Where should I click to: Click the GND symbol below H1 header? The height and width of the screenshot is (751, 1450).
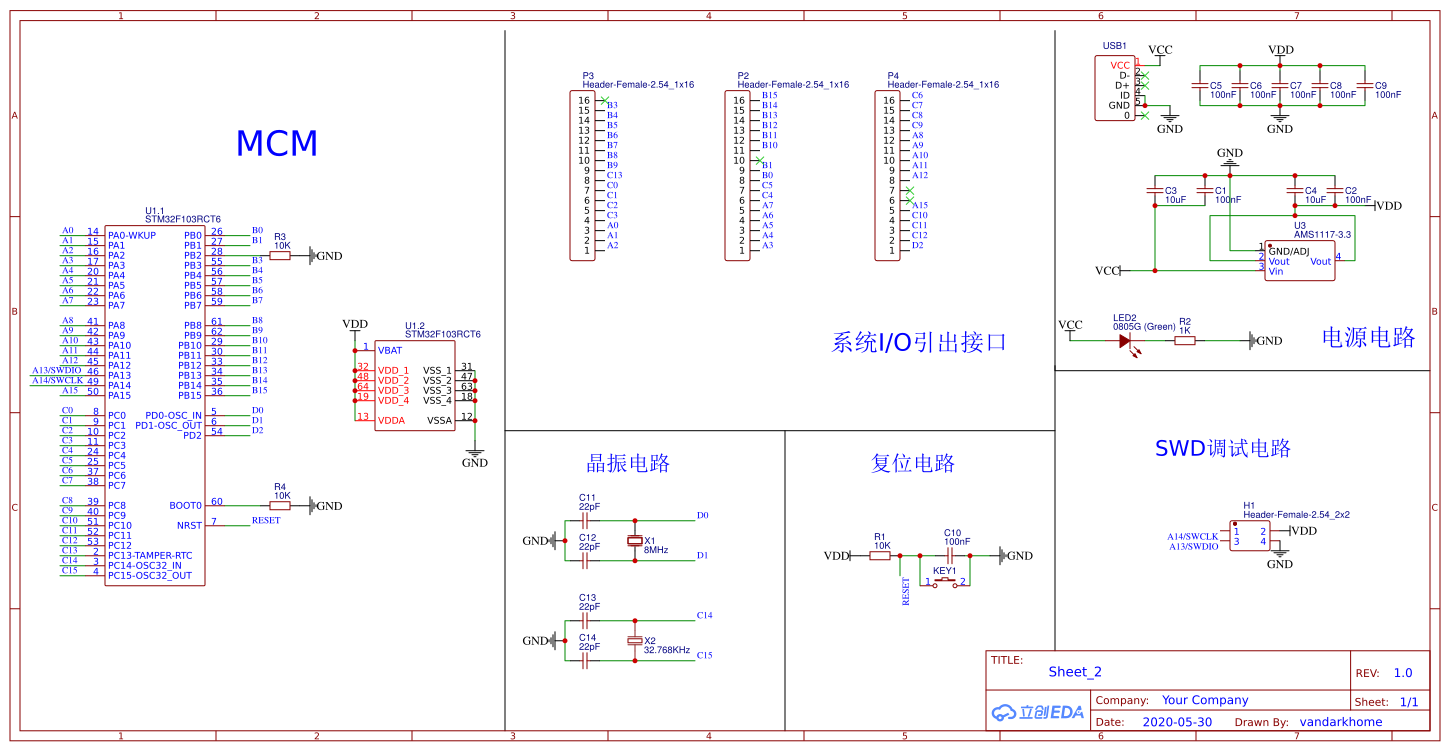(1280, 558)
